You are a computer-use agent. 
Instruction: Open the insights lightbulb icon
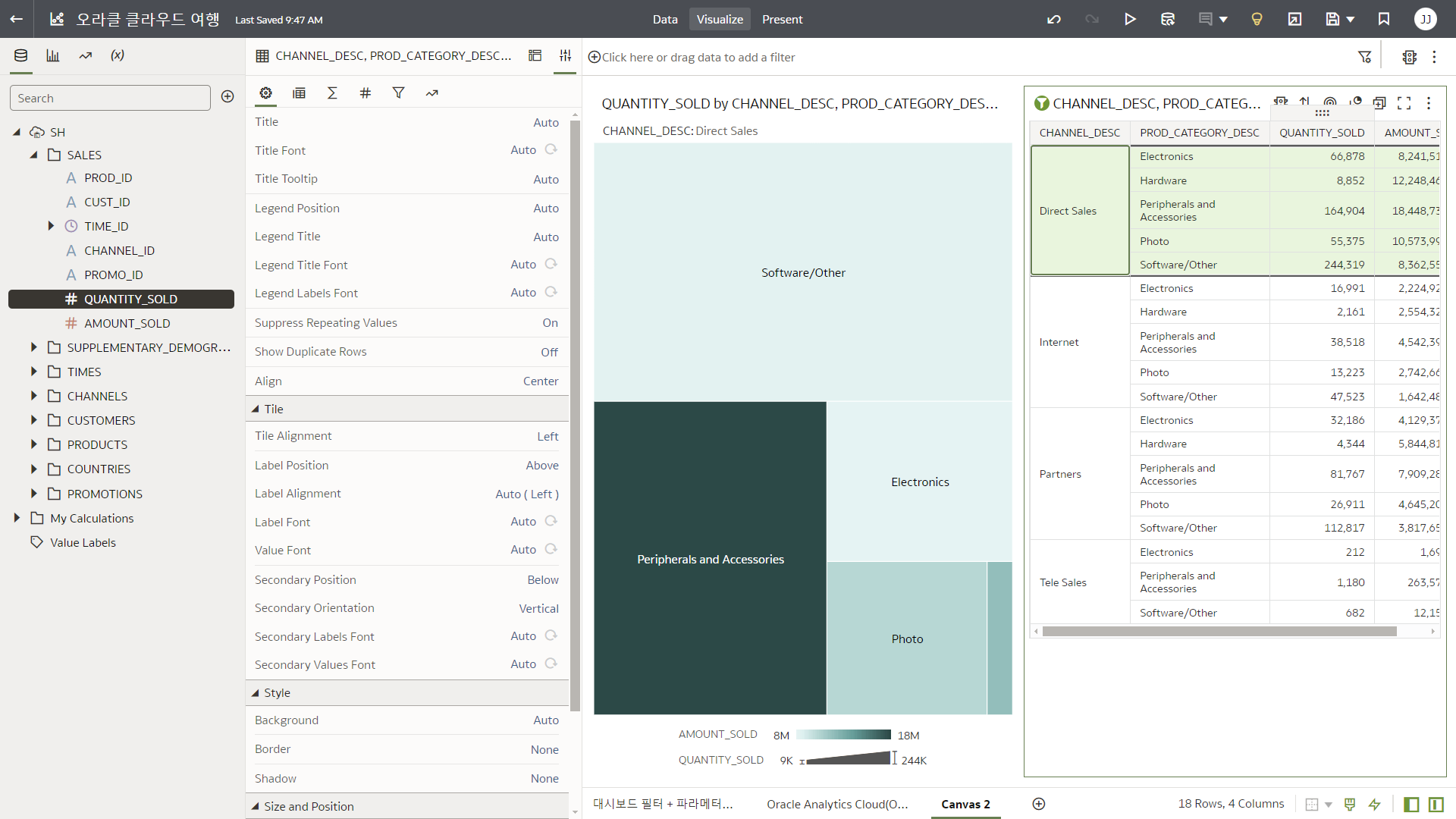coord(1257,20)
